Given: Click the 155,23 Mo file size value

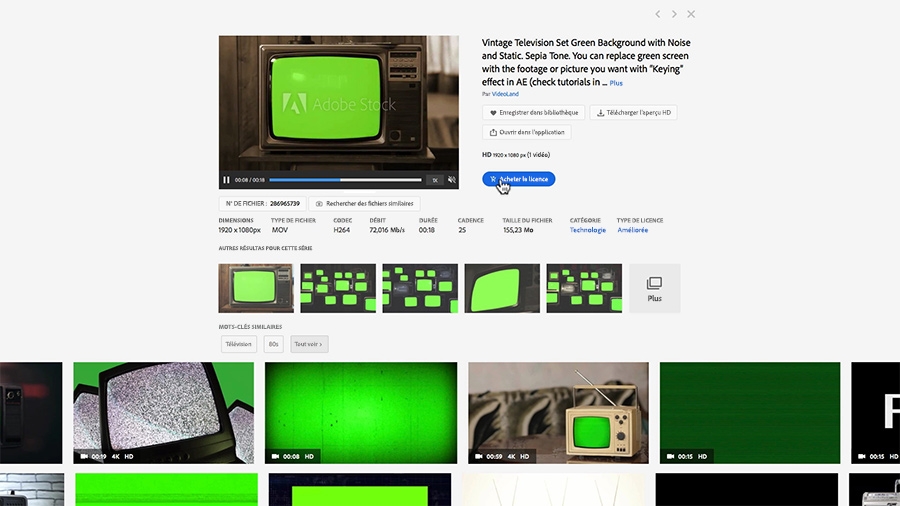Looking at the screenshot, I should 518,230.
